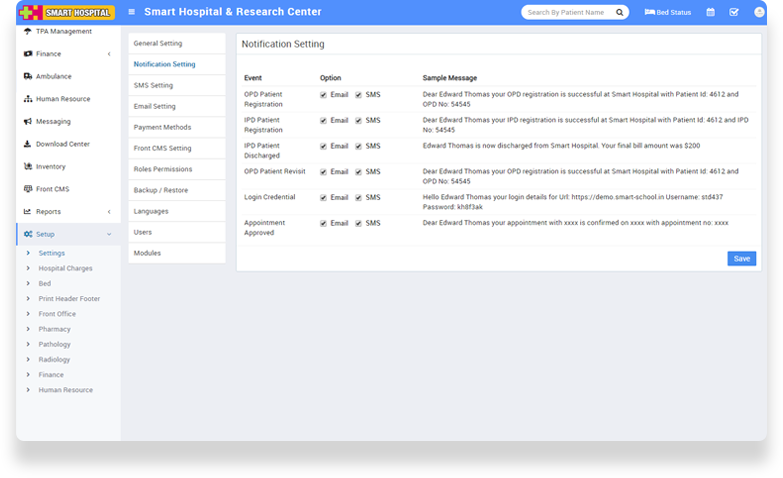Click the user profile avatar icon
The height and width of the screenshot is (478, 783).
(758, 12)
